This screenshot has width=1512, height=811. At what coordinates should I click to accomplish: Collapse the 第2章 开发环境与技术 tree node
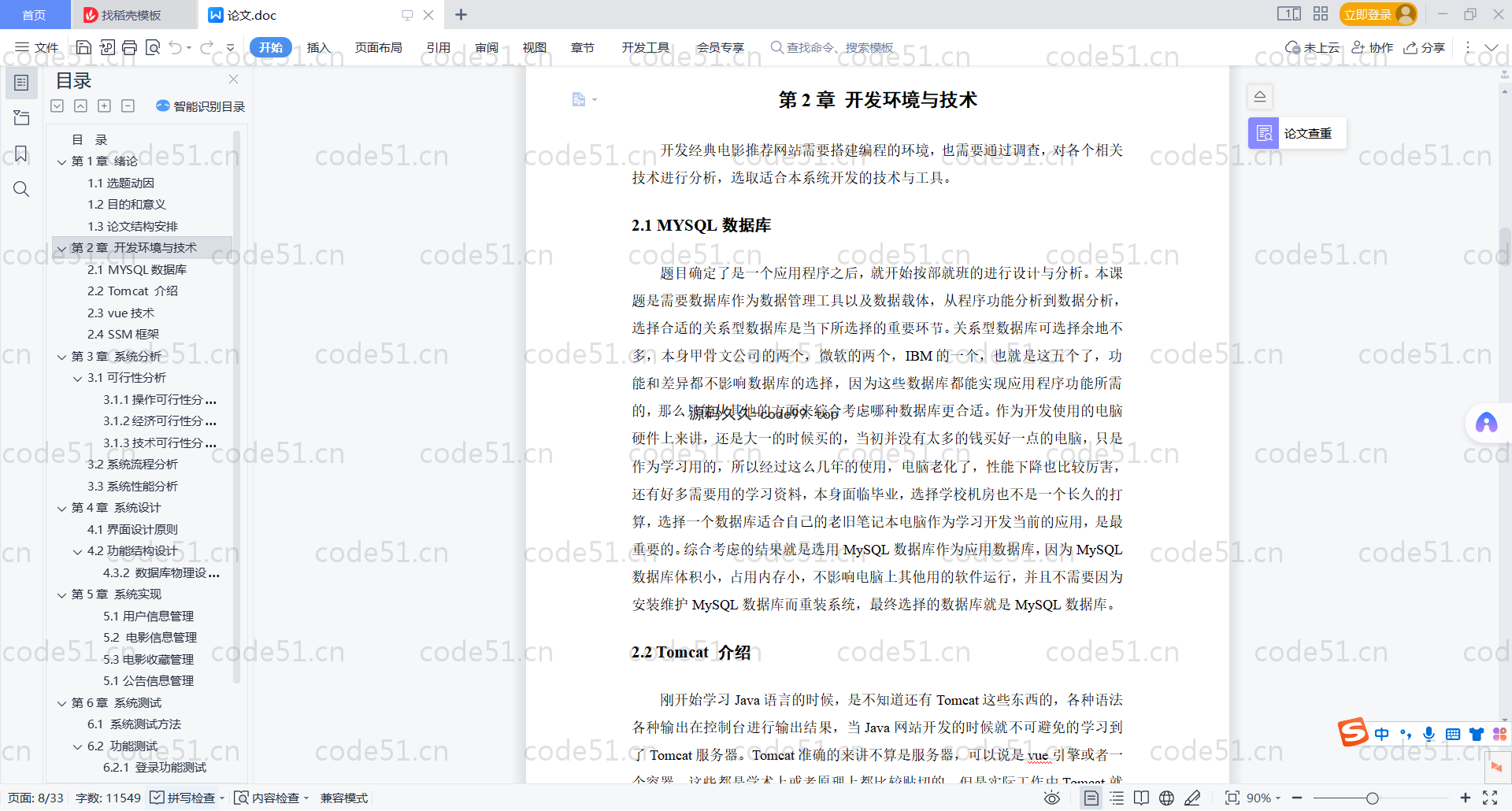61,248
